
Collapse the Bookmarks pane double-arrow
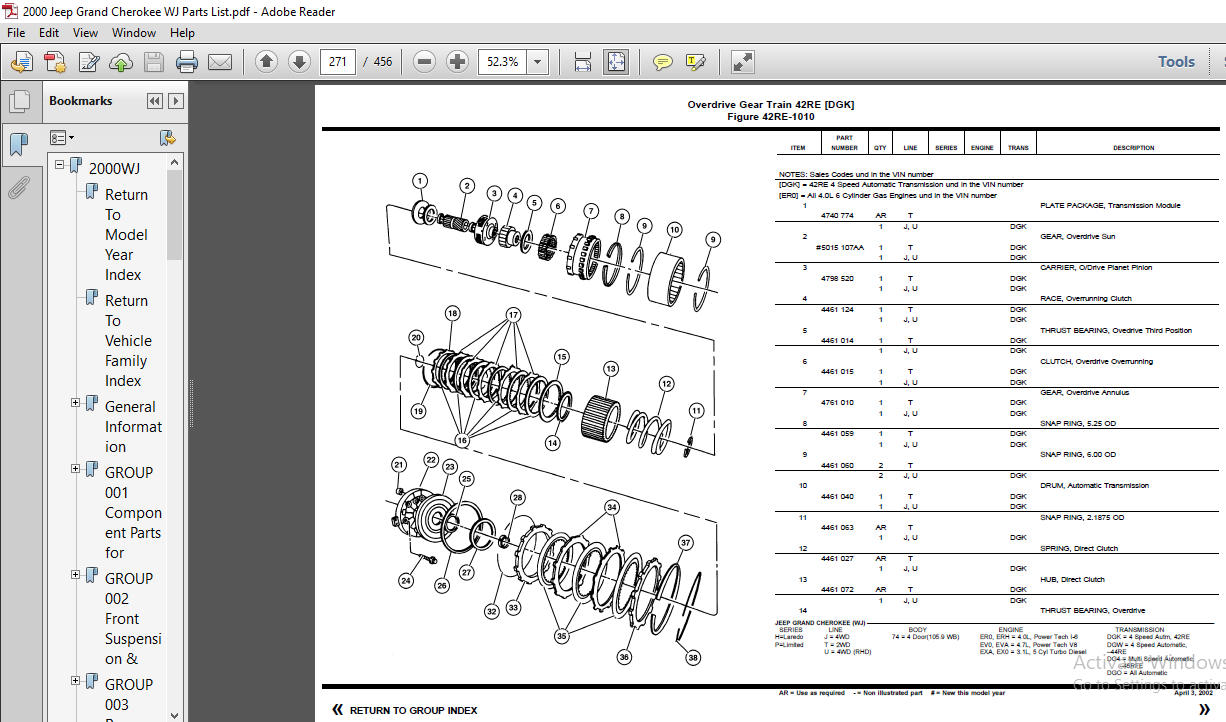[155, 101]
